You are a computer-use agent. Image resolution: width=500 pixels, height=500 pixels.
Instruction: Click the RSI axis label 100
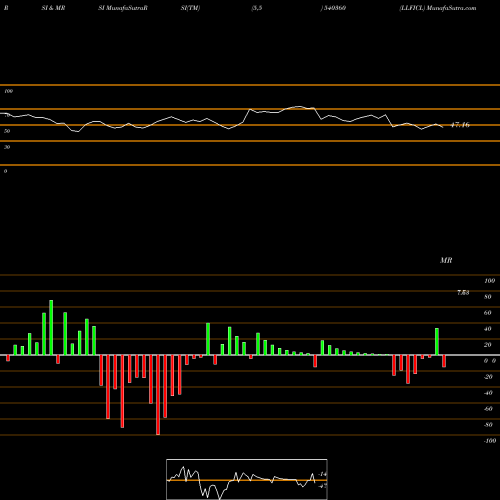tap(8, 91)
